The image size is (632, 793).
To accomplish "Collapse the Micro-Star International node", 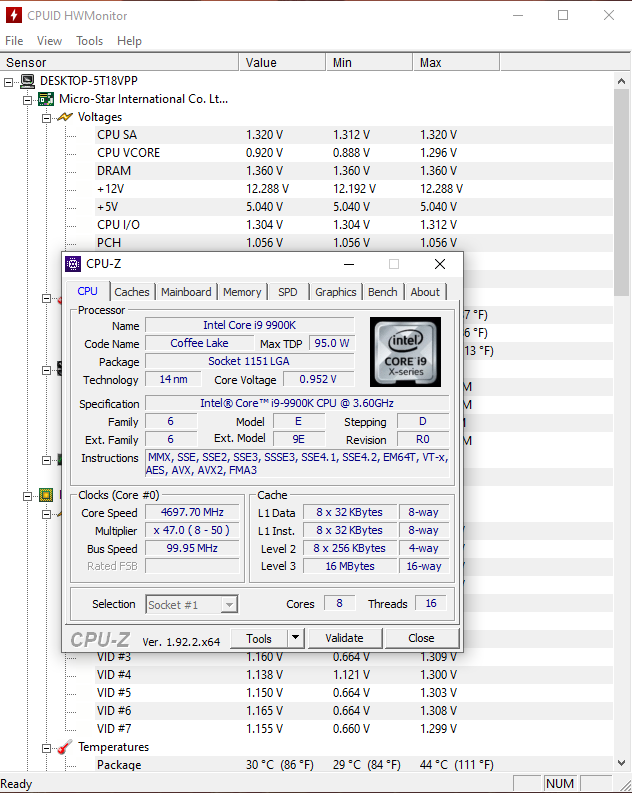I will point(27,100).
